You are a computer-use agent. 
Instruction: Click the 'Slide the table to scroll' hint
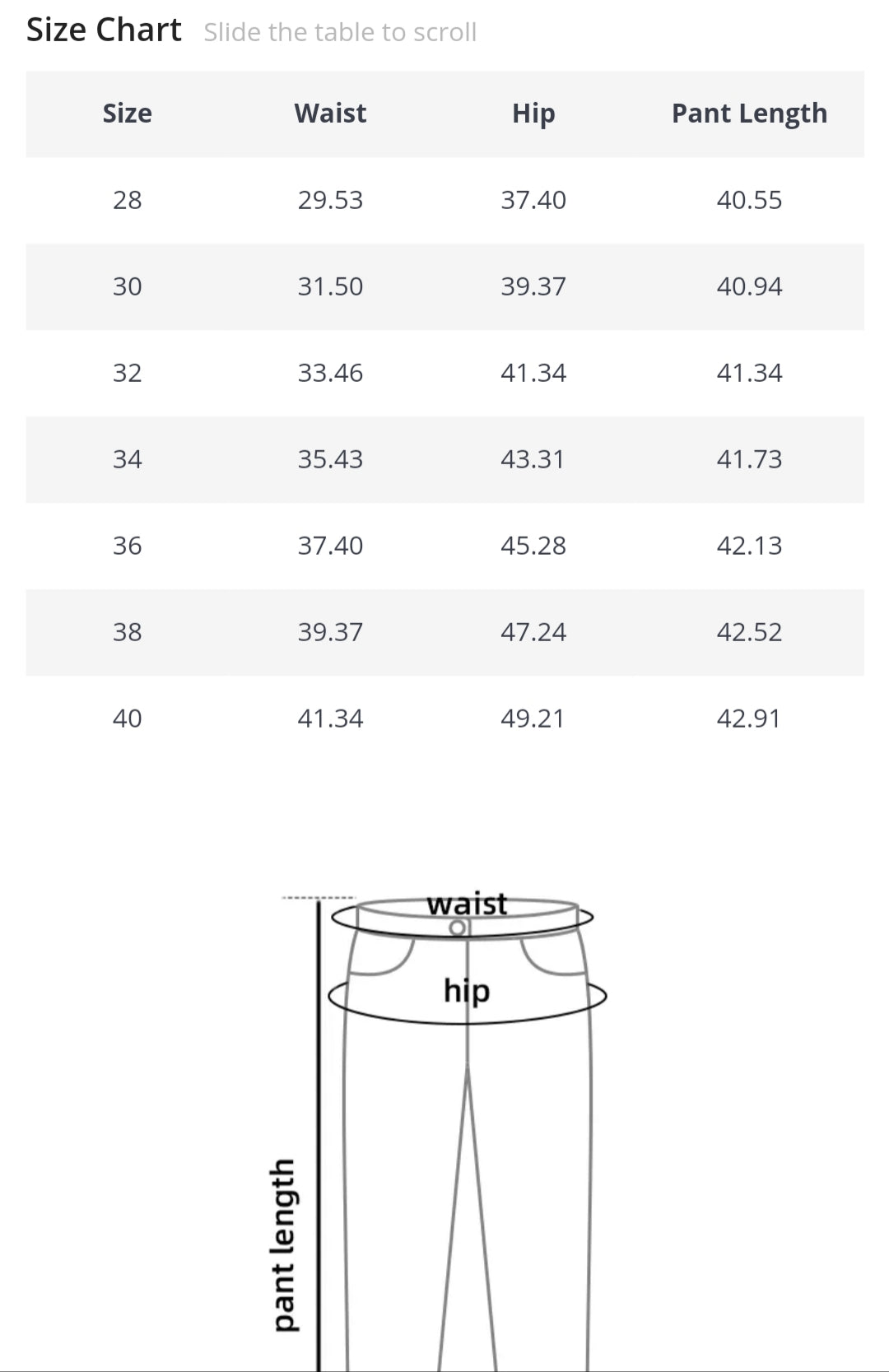click(x=340, y=32)
